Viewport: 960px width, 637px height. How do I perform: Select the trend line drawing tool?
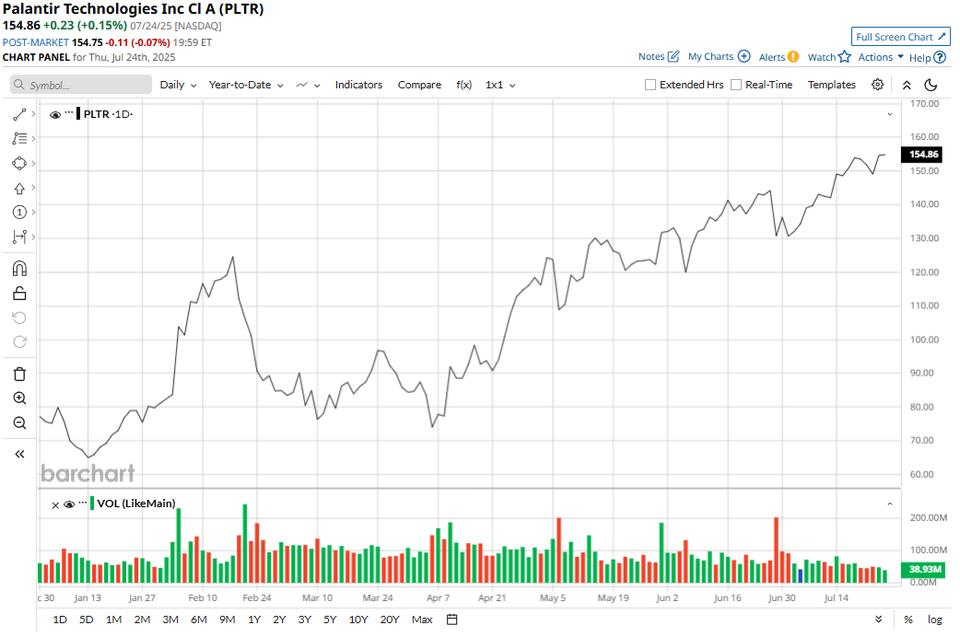point(20,114)
